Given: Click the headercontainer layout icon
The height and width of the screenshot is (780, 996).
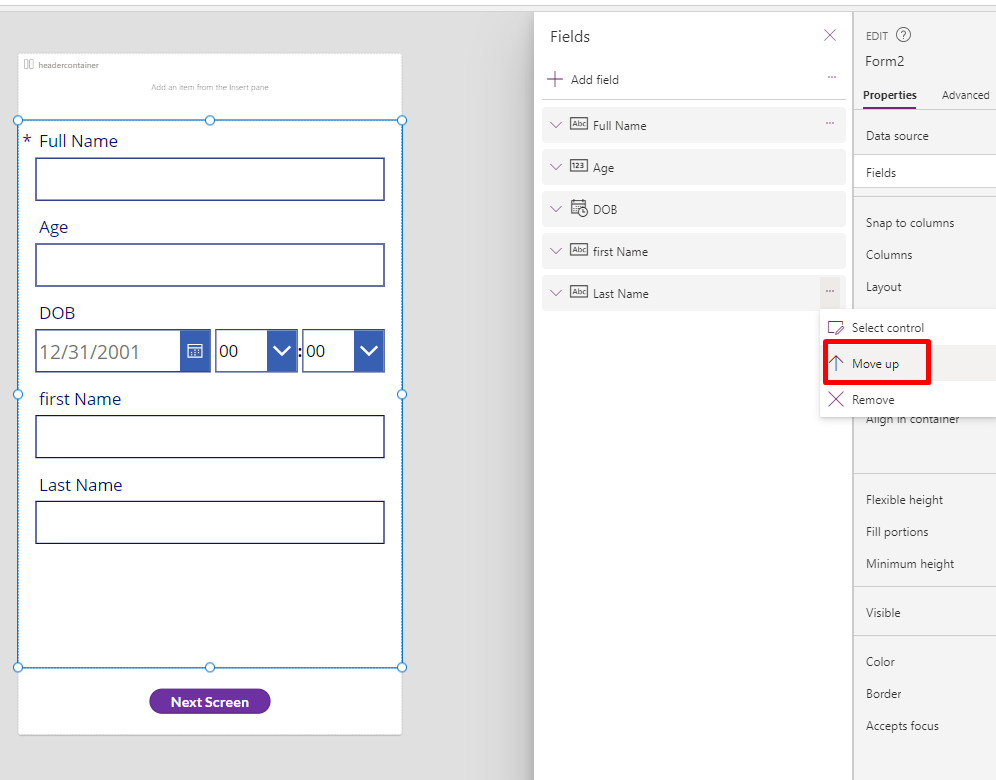Looking at the screenshot, I should tap(29, 64).
